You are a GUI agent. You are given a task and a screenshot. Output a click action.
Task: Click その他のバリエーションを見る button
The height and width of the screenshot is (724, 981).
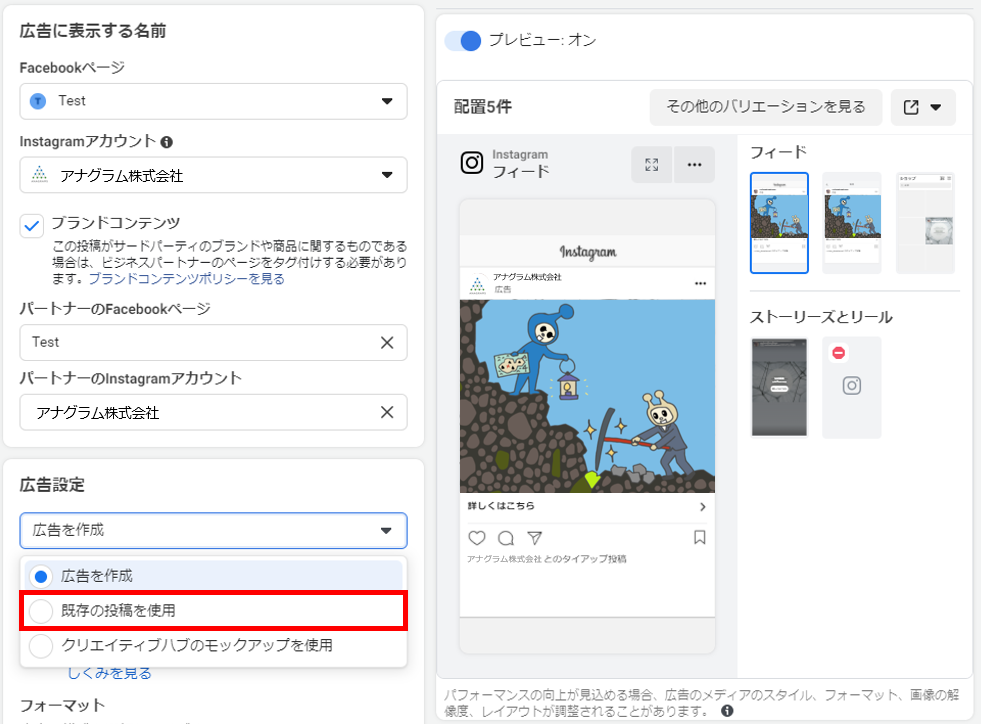coord(765,107)
